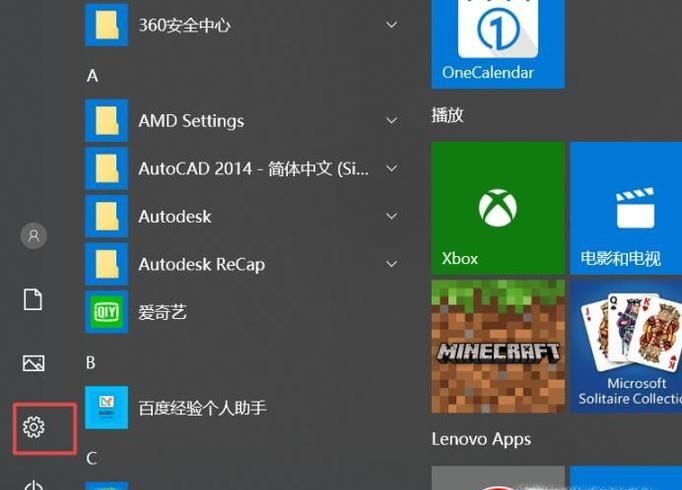Open Microsoft Solitaire Collection tile
Viewport: 682px width, 490px height.
coord(626,347)
